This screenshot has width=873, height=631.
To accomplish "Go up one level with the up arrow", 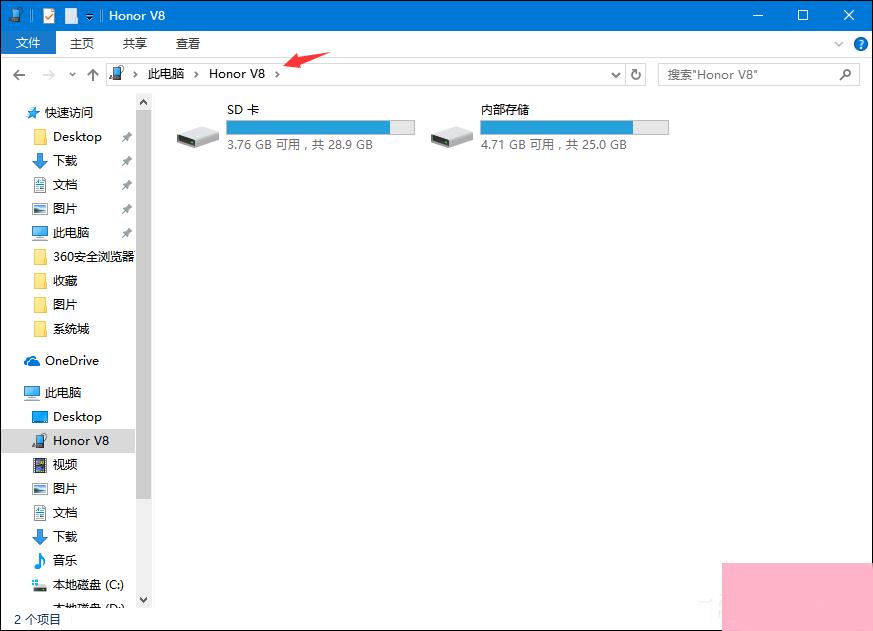I will (x=93, y=75).
